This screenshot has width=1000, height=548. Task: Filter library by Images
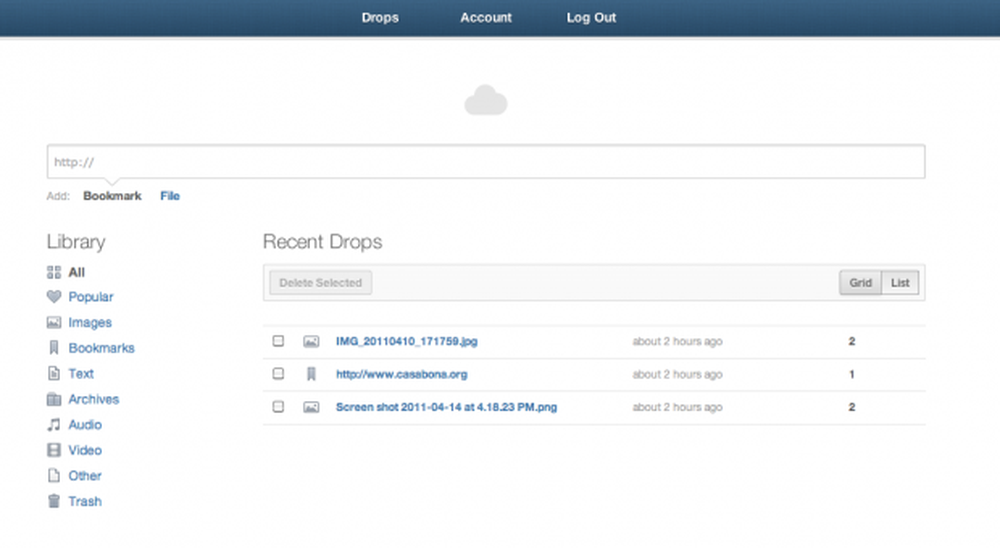click(90, 322)
